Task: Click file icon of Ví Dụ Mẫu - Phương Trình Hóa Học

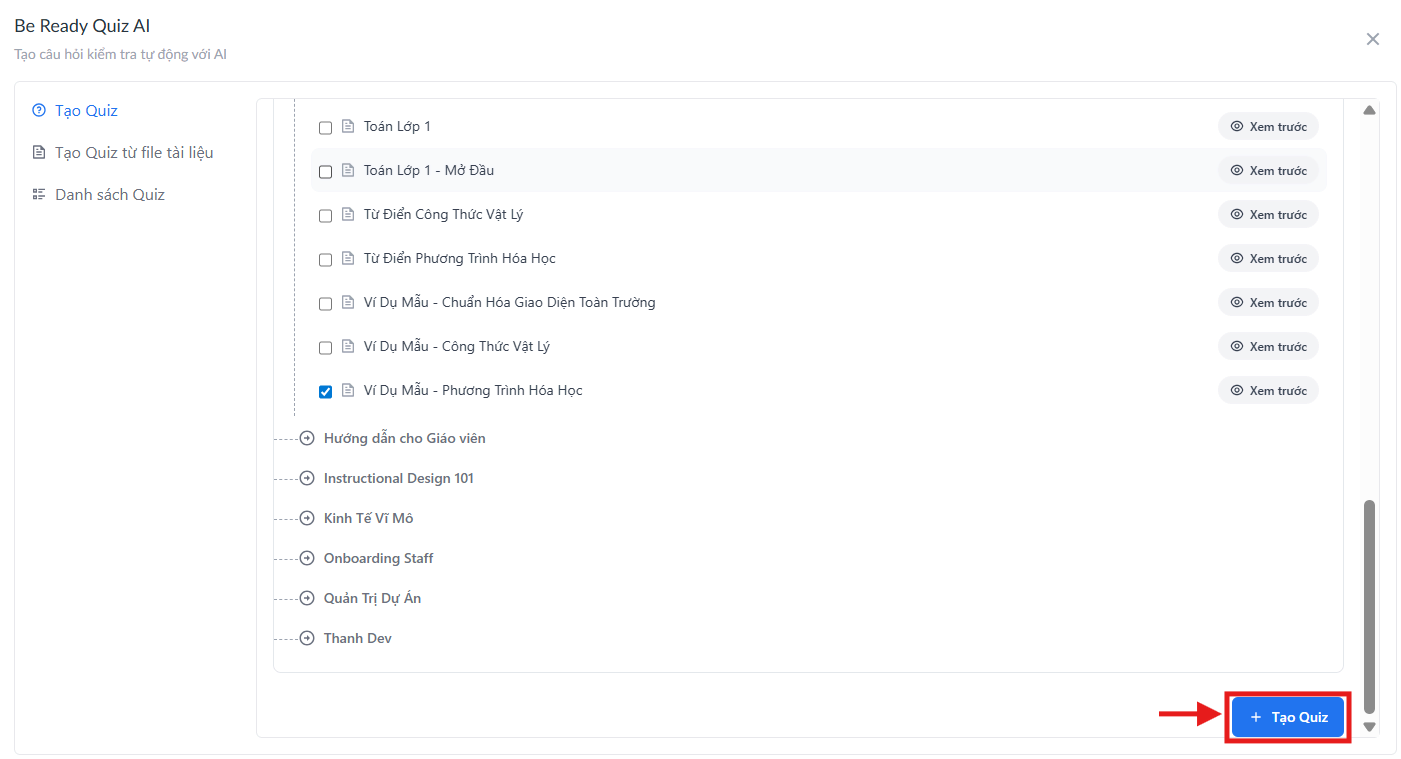Action: click(x=348, y=391)
